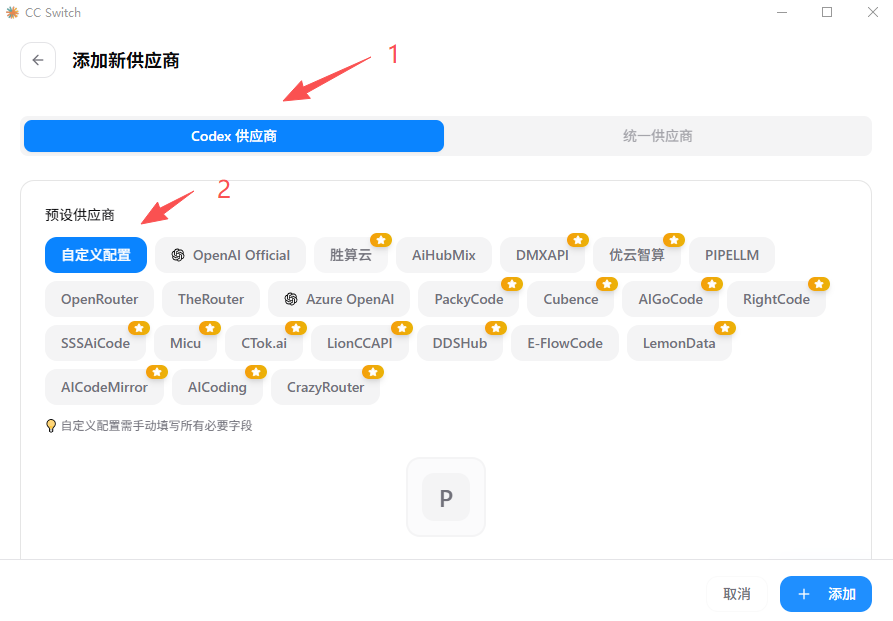
Task: Select the RightCode preset
Action: point(776,299)
